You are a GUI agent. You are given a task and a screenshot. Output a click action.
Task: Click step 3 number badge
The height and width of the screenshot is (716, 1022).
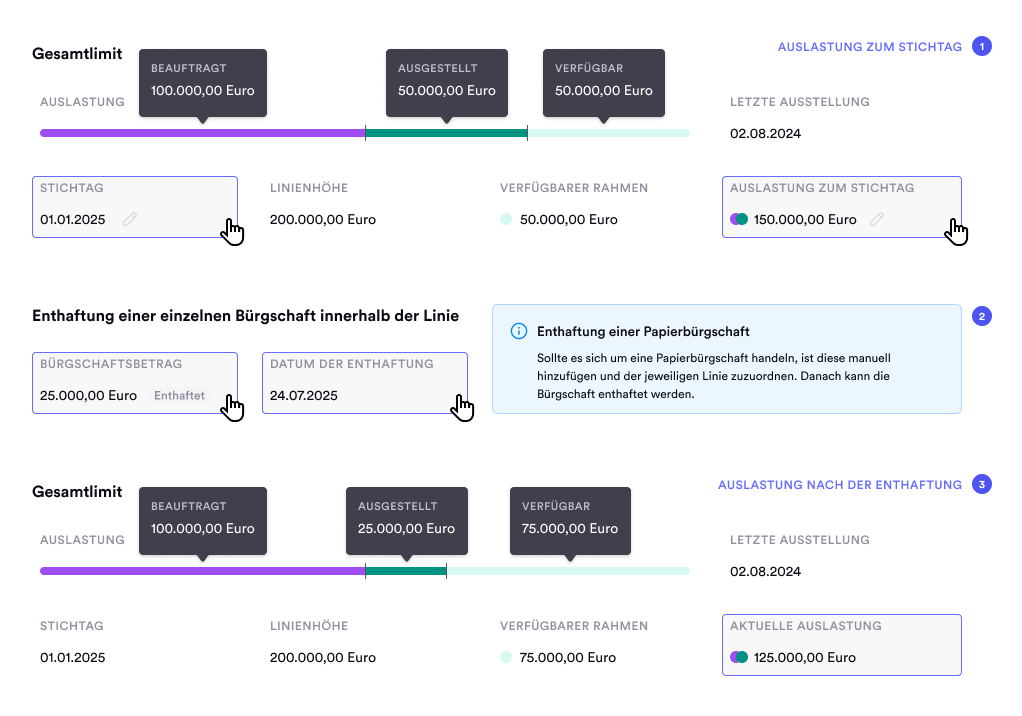(x=982, y=485)
